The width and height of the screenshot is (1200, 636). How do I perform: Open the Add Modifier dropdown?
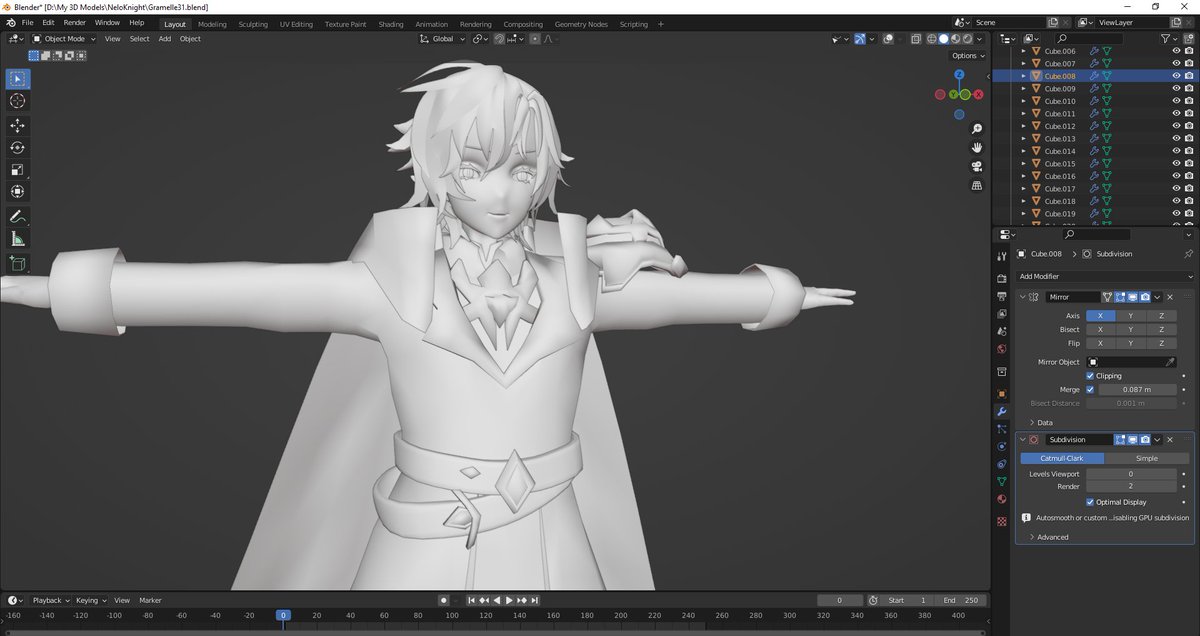[x=1105, y=277]
